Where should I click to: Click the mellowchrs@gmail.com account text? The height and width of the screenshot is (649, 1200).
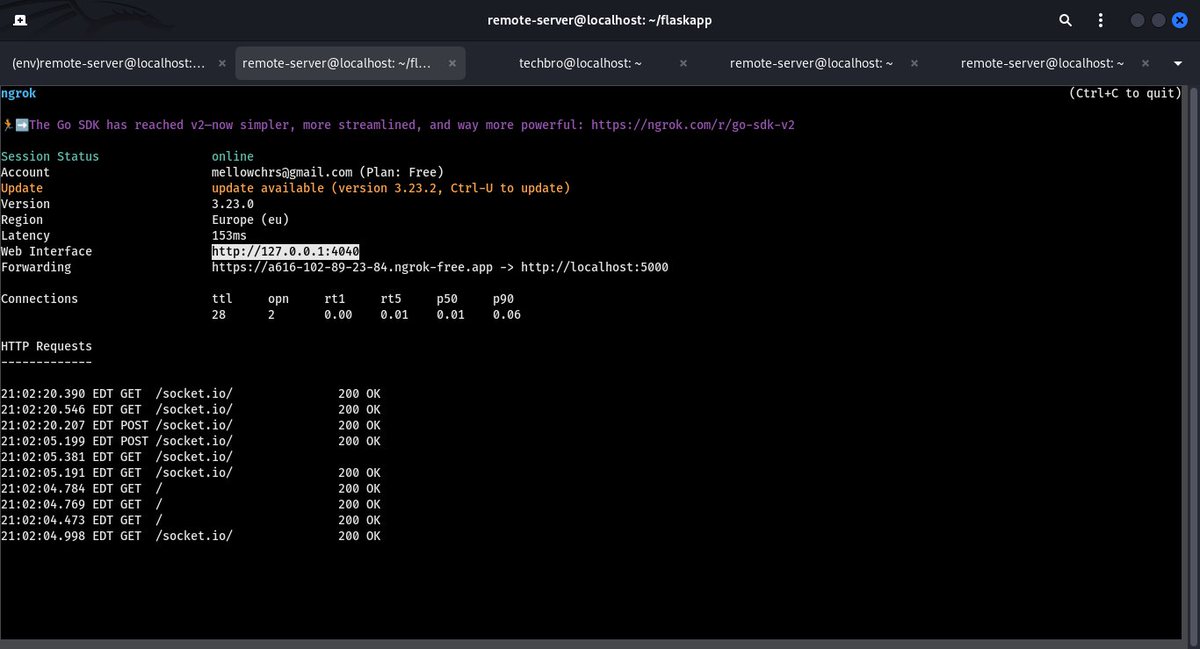282,172
